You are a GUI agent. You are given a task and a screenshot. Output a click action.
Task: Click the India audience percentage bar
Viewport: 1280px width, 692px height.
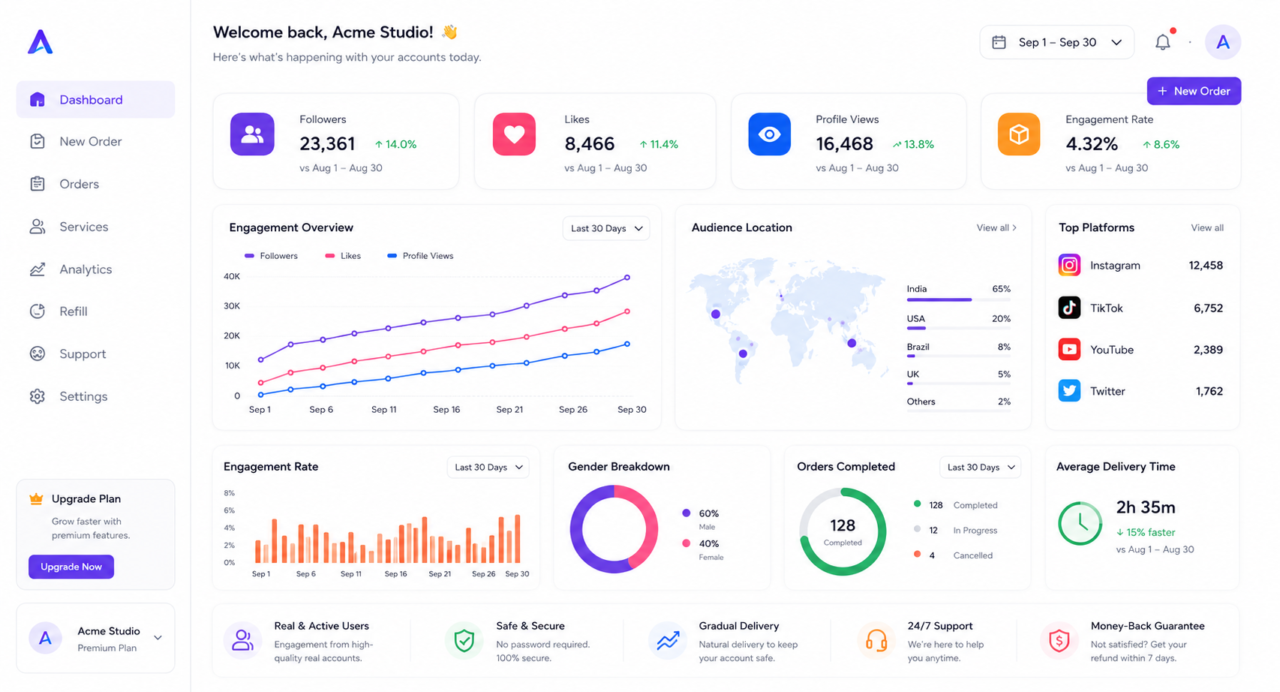click(958, 299)
